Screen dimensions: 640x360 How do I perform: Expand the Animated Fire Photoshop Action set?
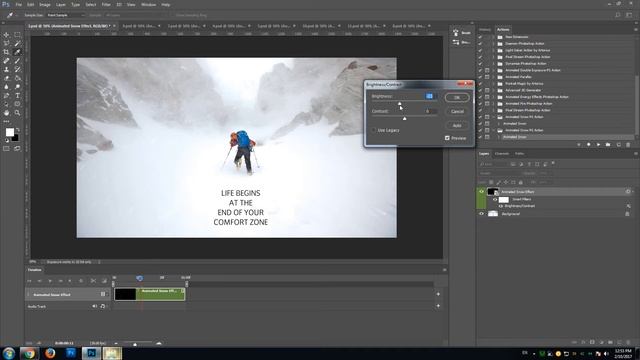tap(493, 104)
